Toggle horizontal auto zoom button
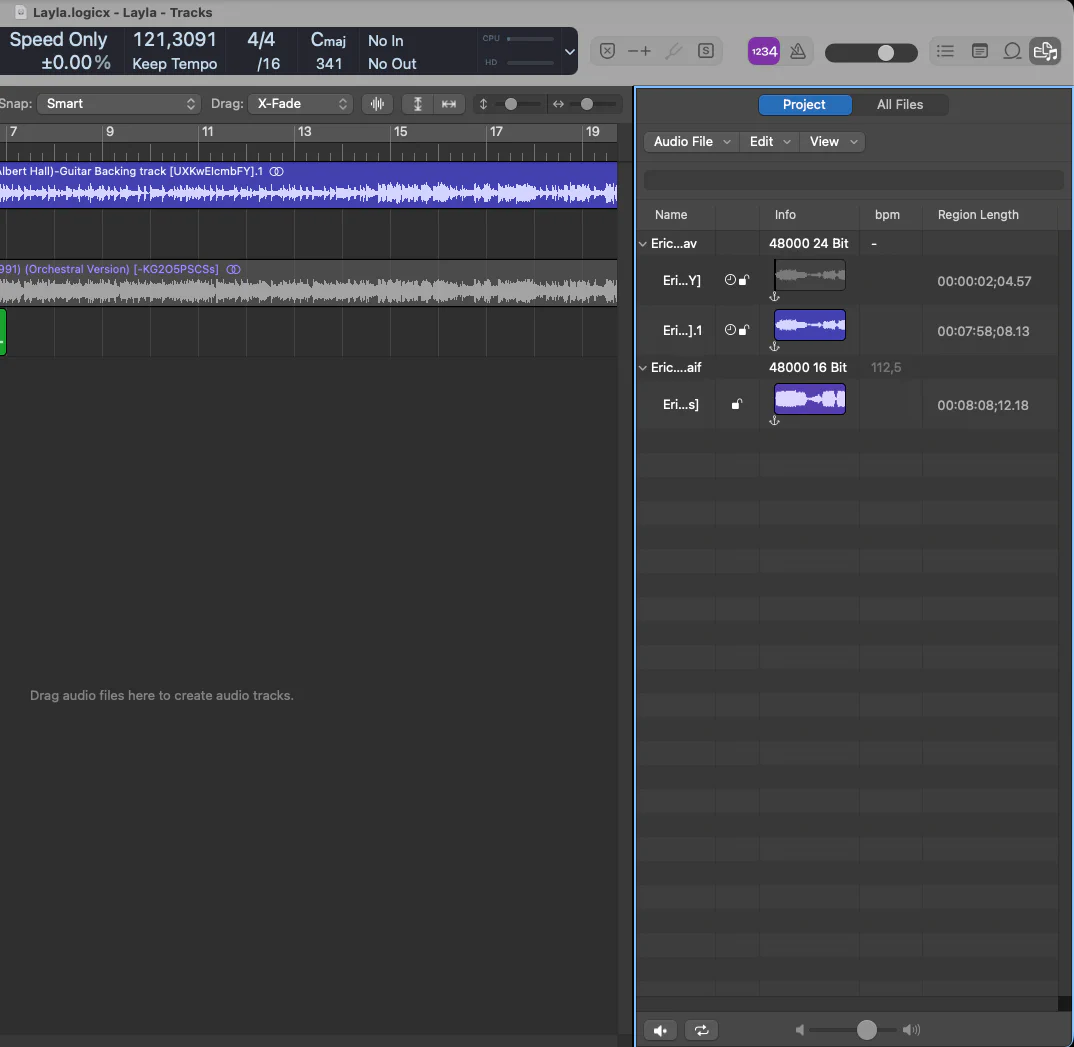This screenshot has height=1047, width=1074. [449, 103]
